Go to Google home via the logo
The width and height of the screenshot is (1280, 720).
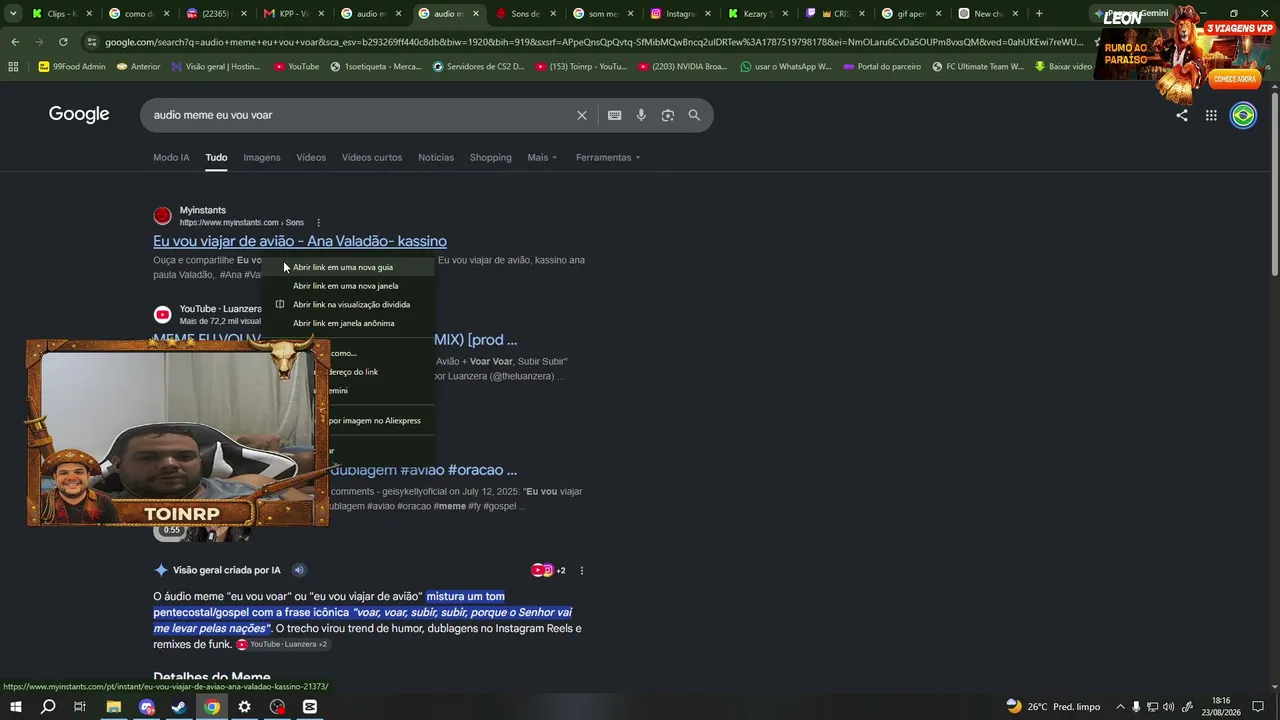[x=79, y=114]
